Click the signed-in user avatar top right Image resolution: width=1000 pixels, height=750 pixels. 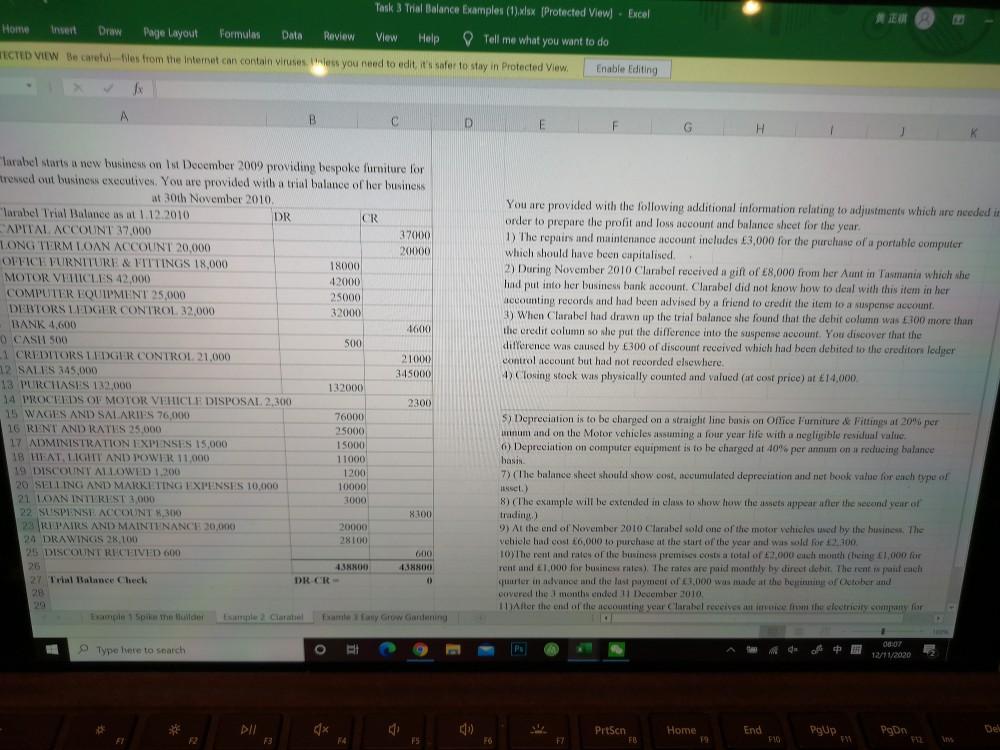923,19
